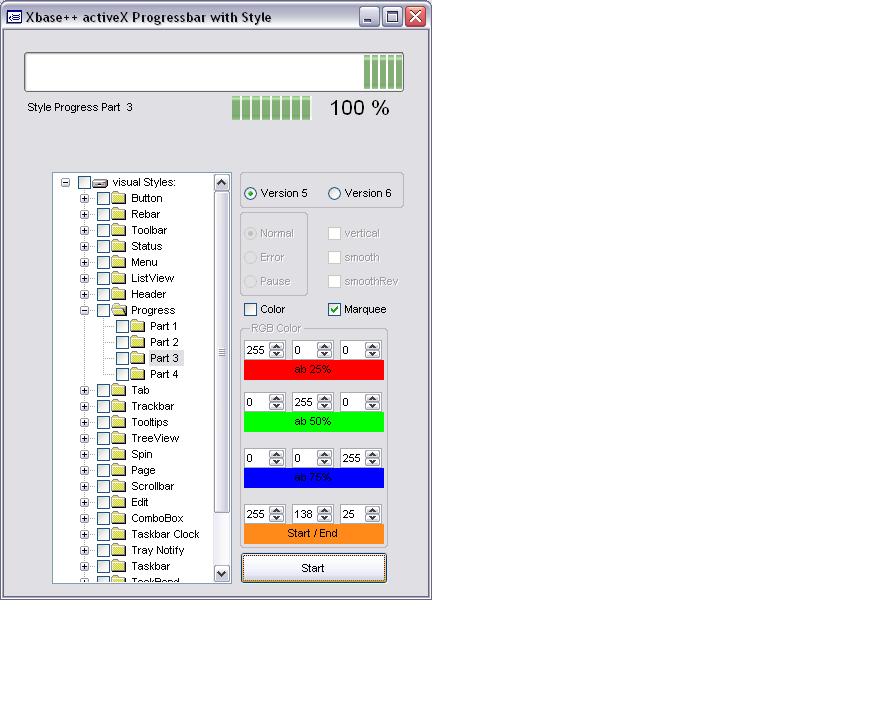Click the folder icon beside Trackbar
Image resolution: width=896 pixels, height=717 pixels.
(x=119, y=406)
